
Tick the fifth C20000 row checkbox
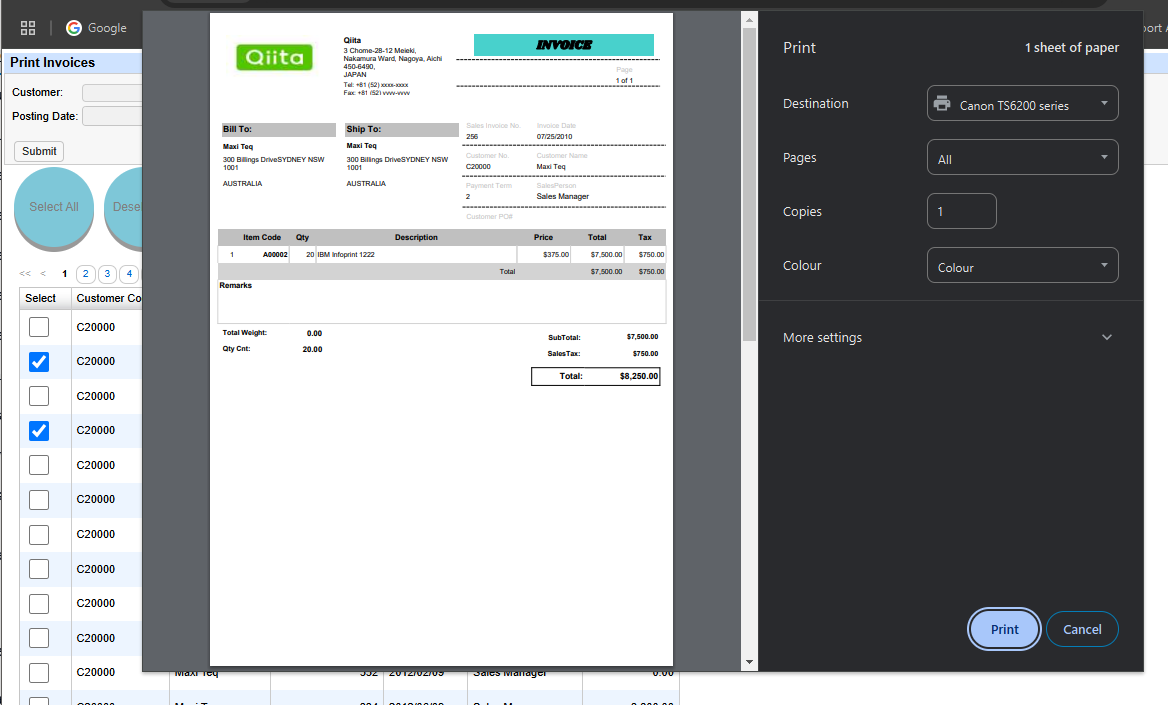39,465
